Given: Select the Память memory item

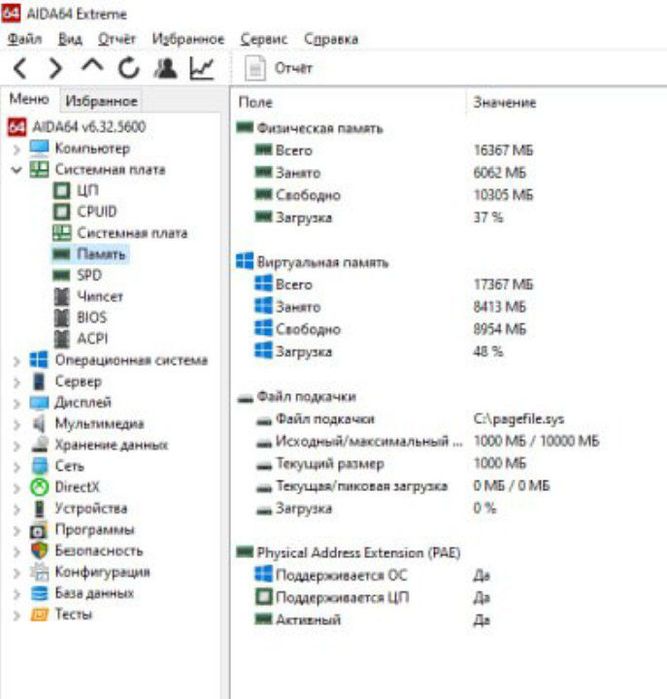Looking at the screenshot, I should 91,254.
